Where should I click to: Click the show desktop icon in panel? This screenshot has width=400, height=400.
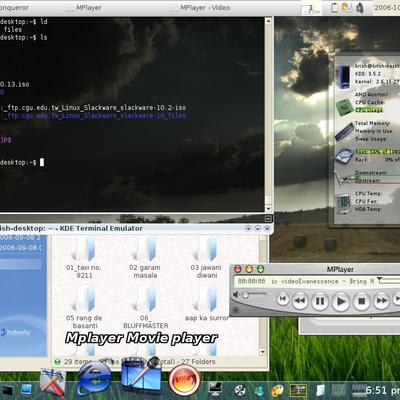(x=26, y=389)
